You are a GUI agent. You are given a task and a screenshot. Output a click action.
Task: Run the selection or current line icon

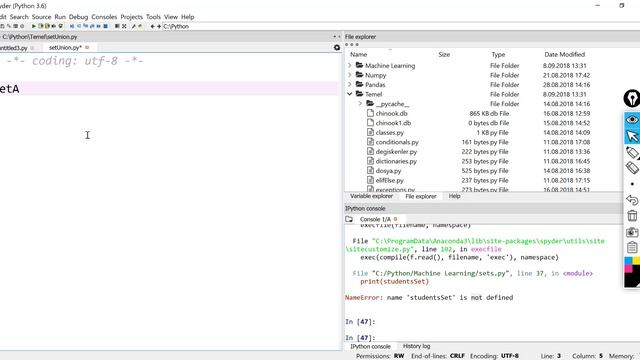tap(54, 26)
